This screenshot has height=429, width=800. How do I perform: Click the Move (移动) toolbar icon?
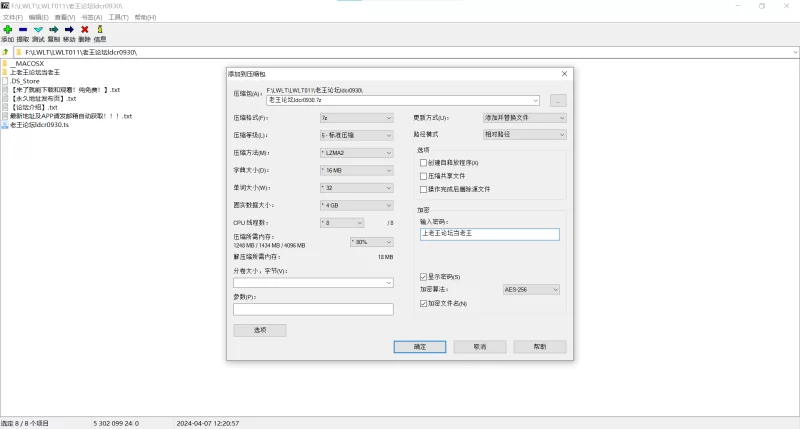[x=69, y=30]
